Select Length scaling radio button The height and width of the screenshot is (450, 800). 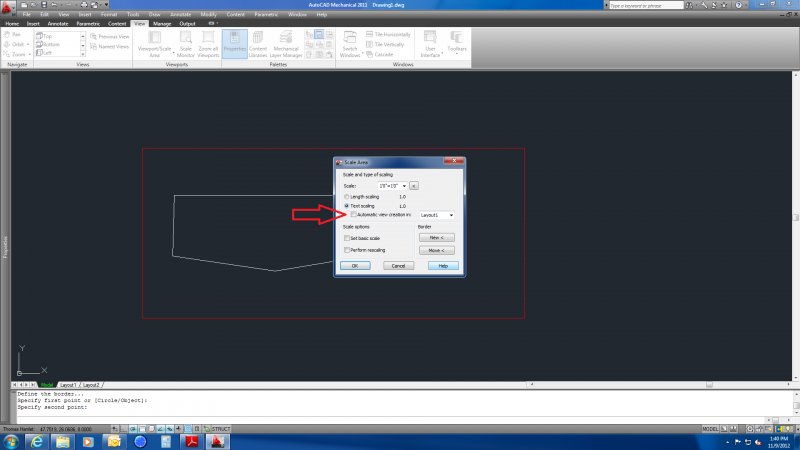(347, 197)
